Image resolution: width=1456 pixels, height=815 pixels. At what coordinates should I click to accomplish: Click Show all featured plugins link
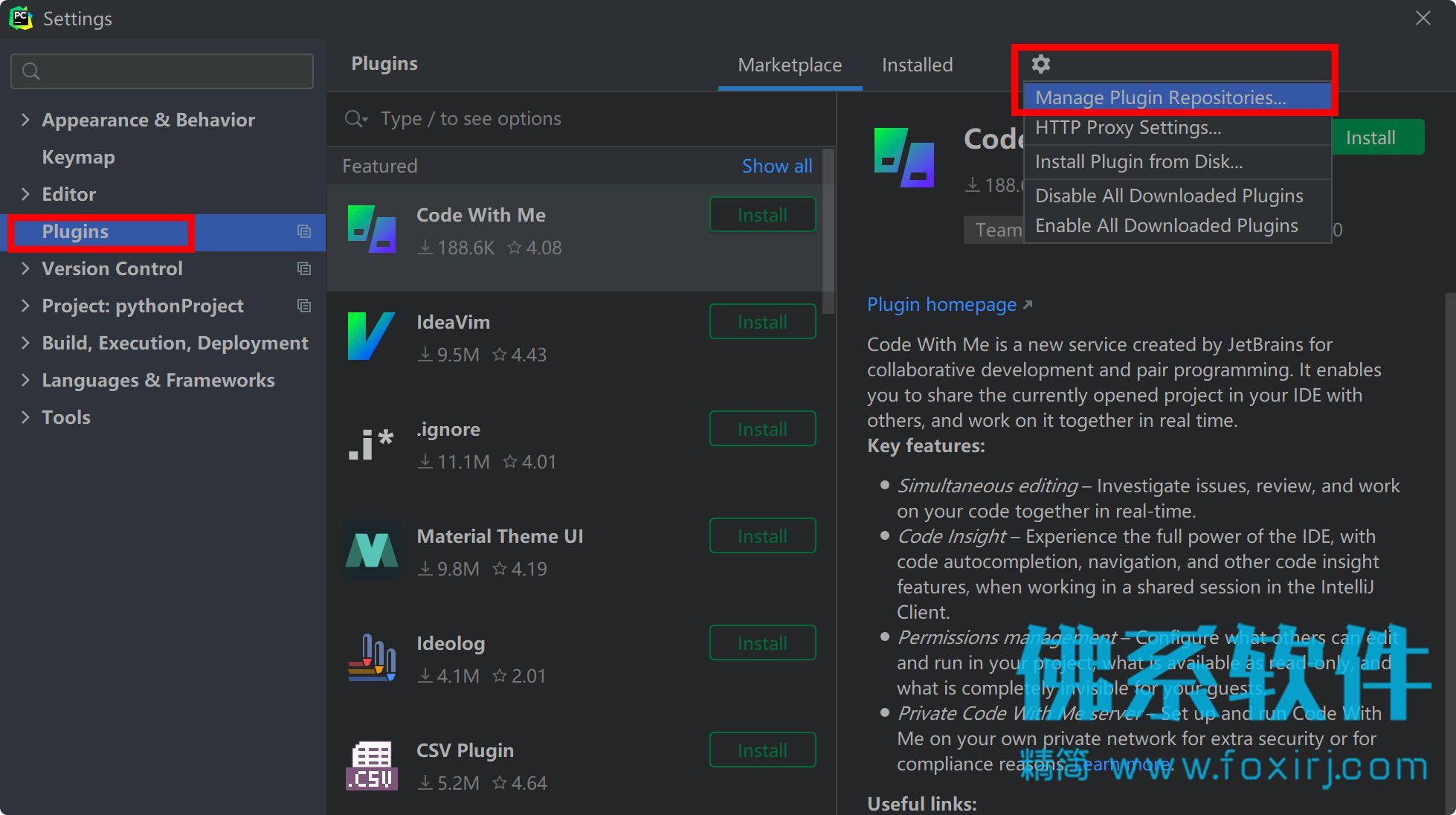pos(777,166)
